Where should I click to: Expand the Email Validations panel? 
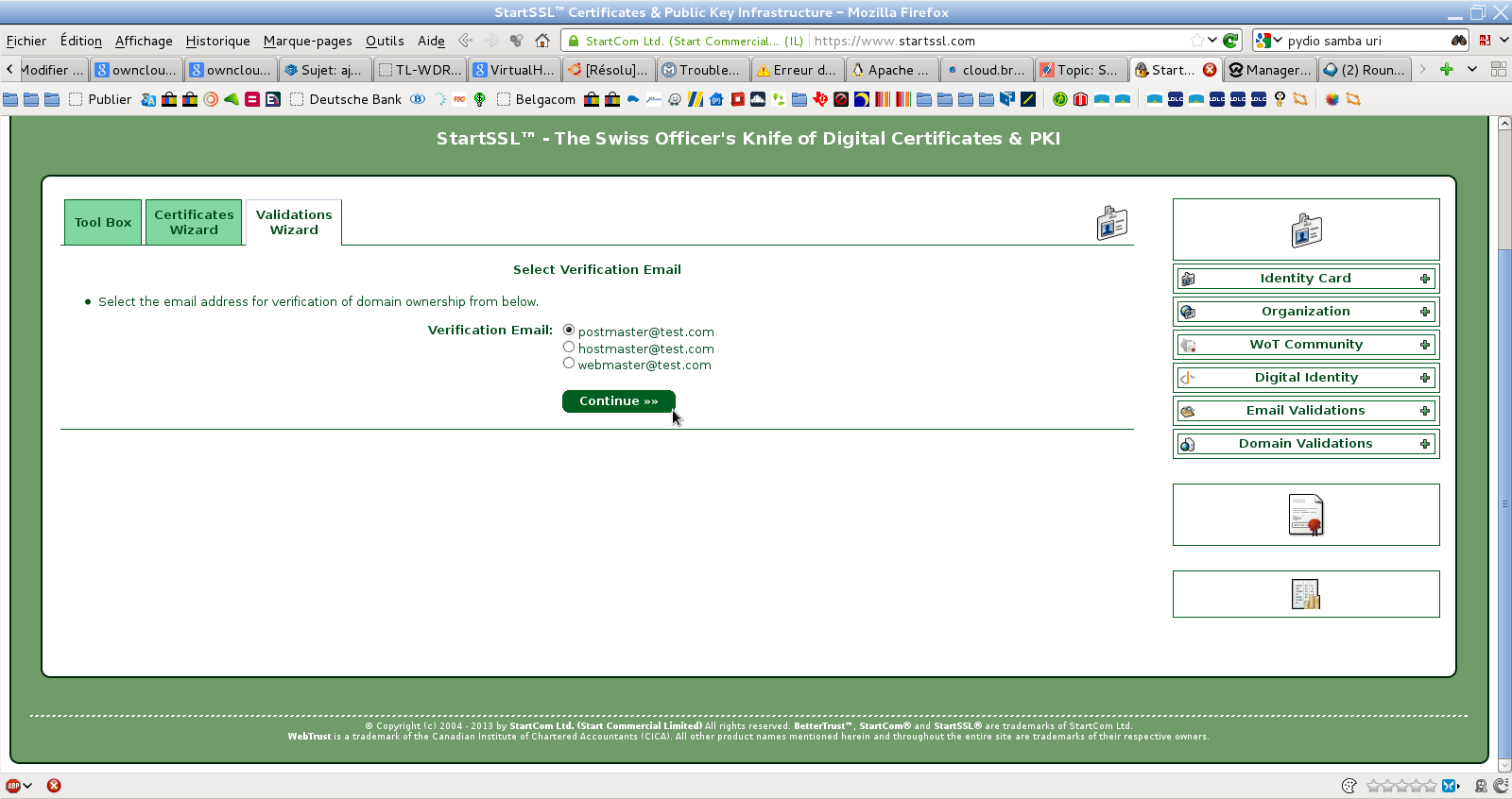click(1306, 411)
